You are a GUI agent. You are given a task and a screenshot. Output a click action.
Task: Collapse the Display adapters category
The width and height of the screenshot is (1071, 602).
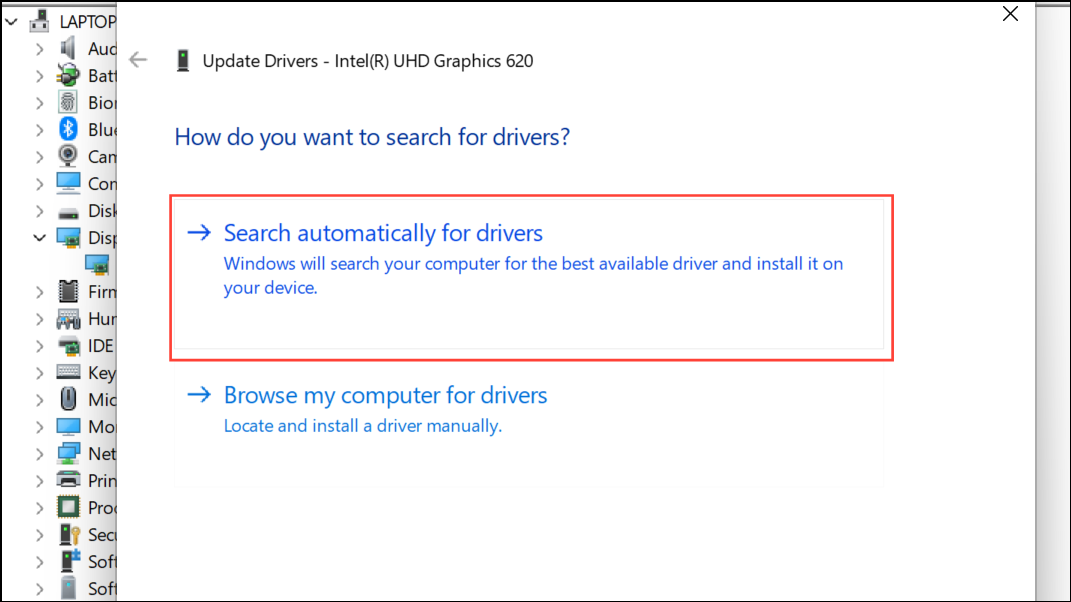[40, 238]
